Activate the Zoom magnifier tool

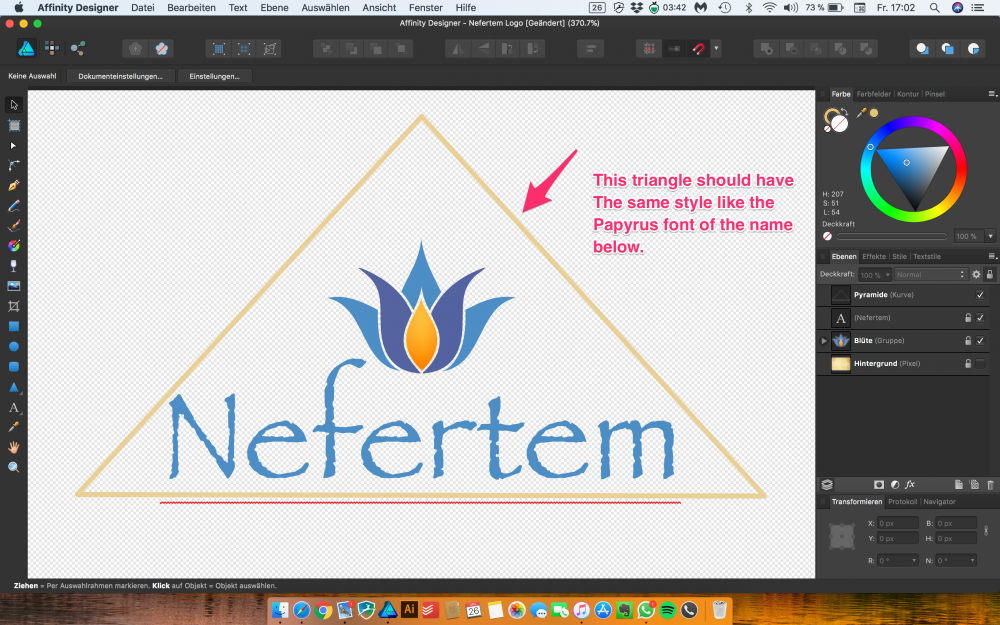[x=14, y=467]
